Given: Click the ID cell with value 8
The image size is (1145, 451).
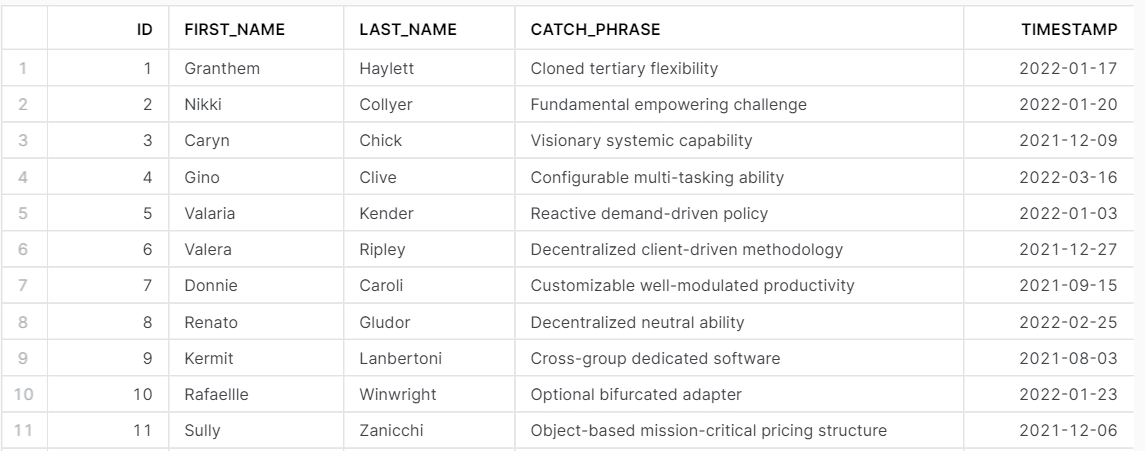Looking at the screenshot, I should tap(146, 322).
